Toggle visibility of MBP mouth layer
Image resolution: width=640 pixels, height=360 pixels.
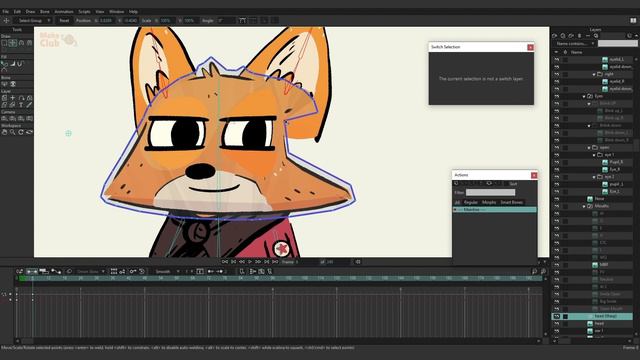point(557,265)
